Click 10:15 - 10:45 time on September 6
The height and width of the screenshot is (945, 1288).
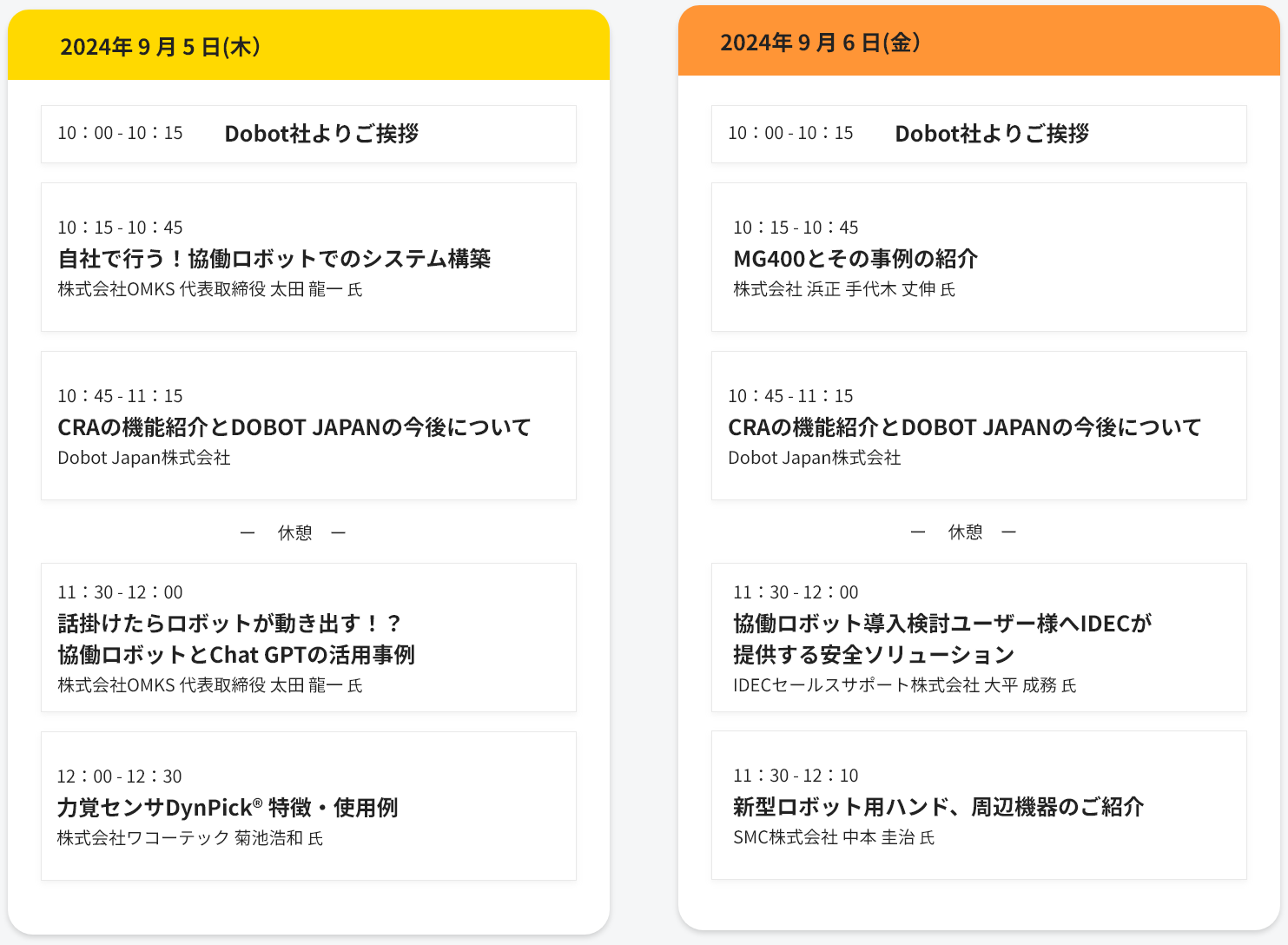pyautogui.click(x=796, y=228)
